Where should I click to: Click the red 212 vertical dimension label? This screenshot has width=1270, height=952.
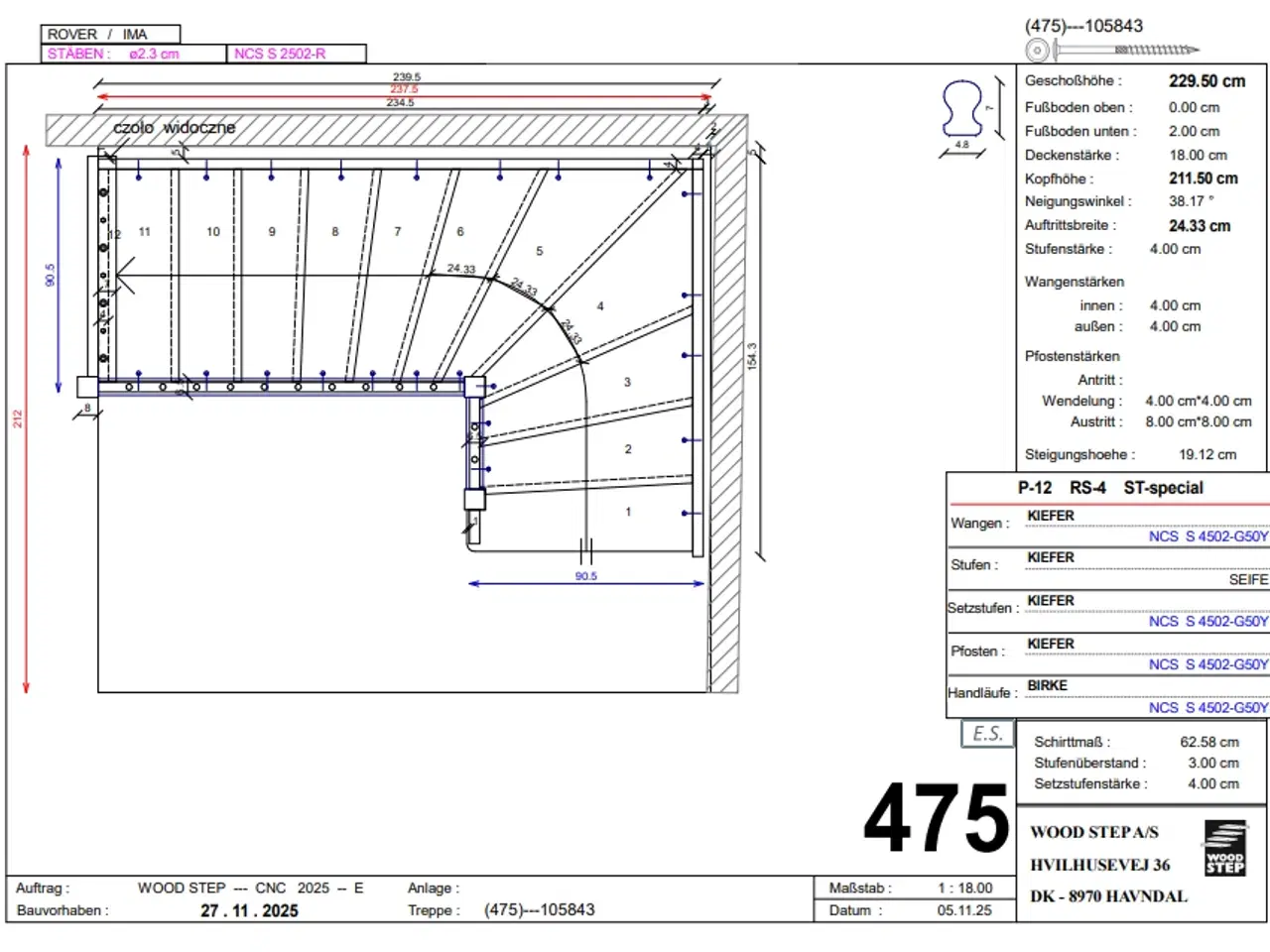(x=18, y=418)
